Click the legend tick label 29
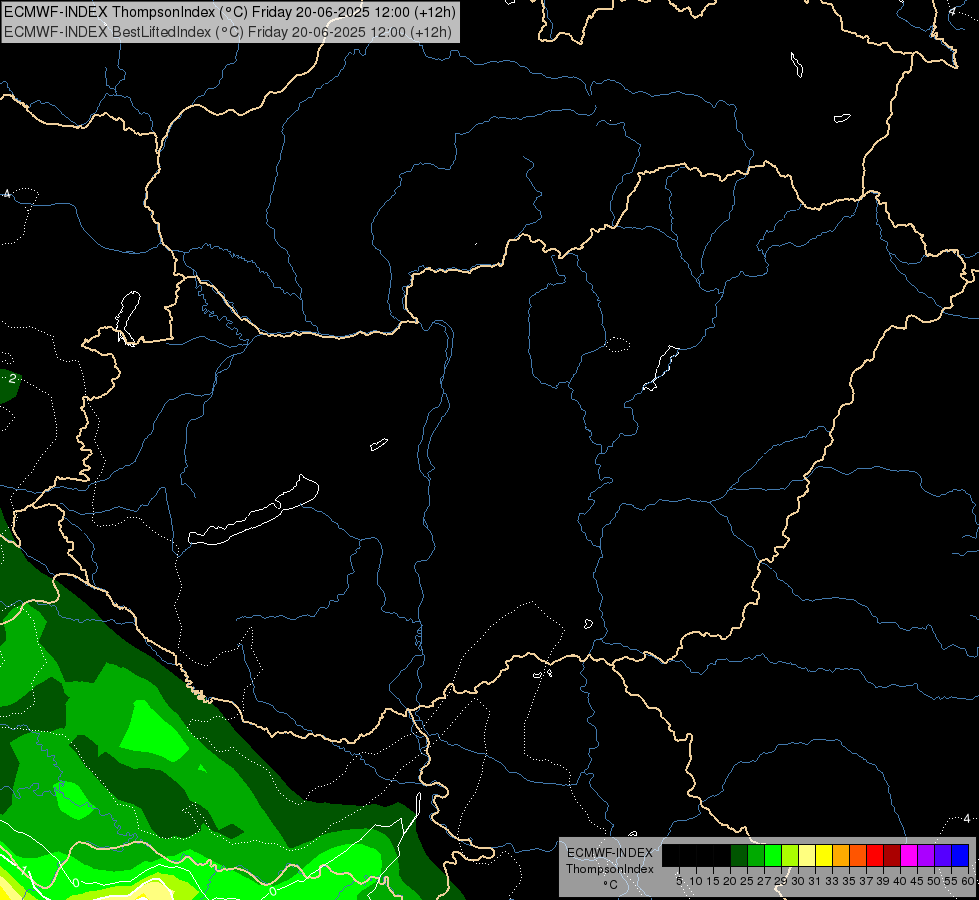 pyautogui.click(x=780, y=881)
